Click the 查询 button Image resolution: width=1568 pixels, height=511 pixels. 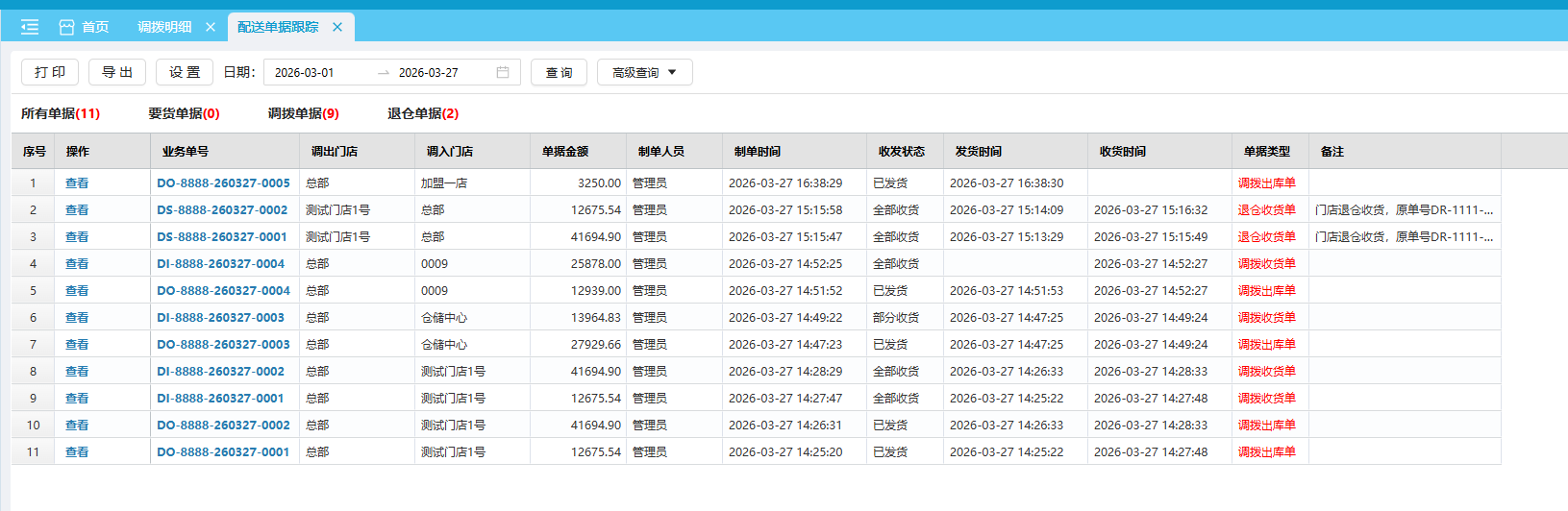coord(559,72)
